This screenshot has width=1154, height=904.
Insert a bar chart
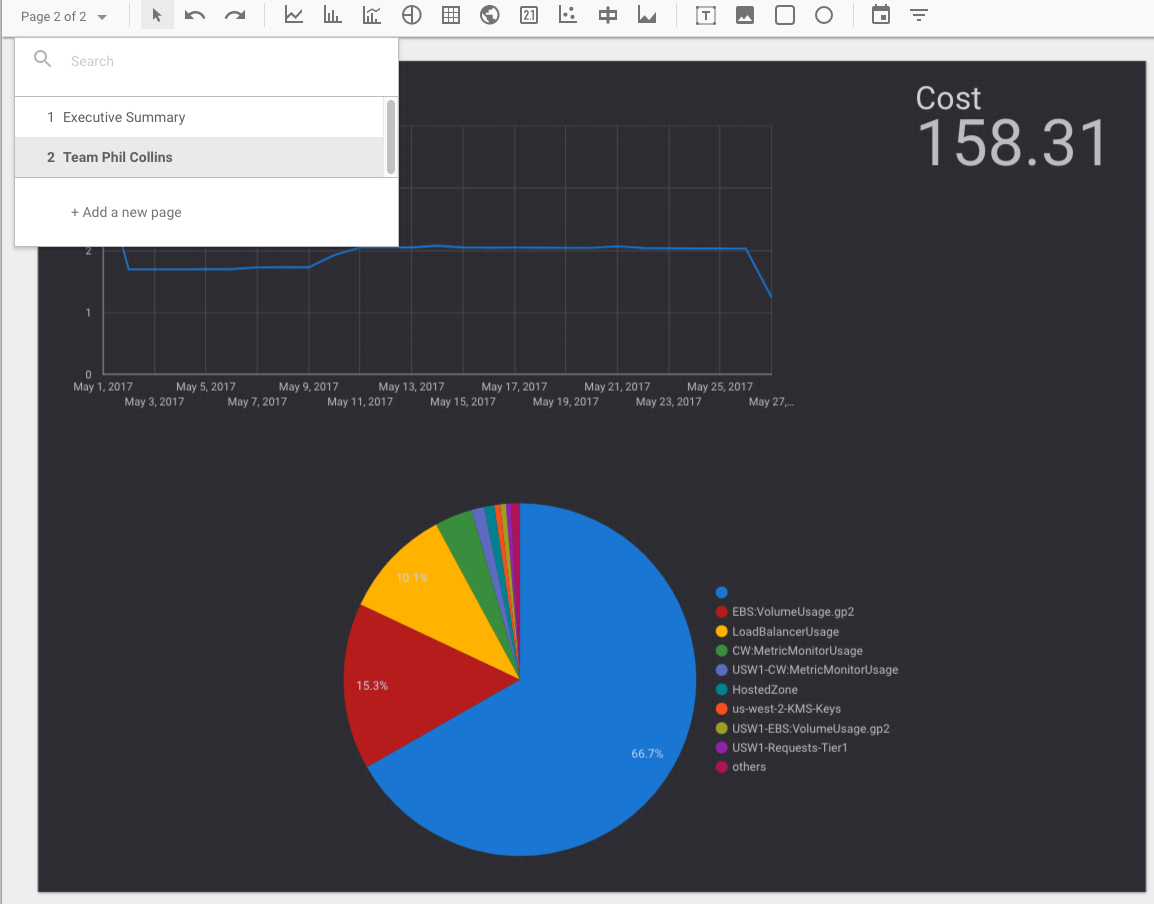pos(333,16)
